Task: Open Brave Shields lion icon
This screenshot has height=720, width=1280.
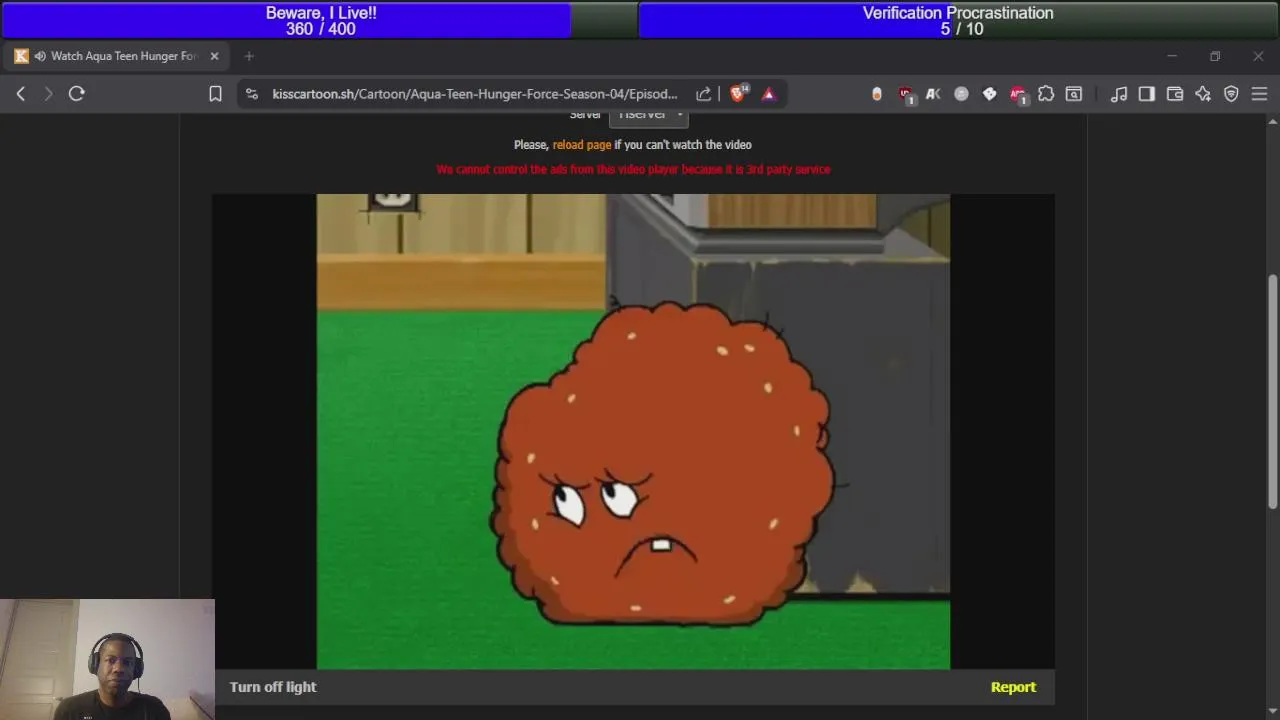Action: [x=738, y=93]
